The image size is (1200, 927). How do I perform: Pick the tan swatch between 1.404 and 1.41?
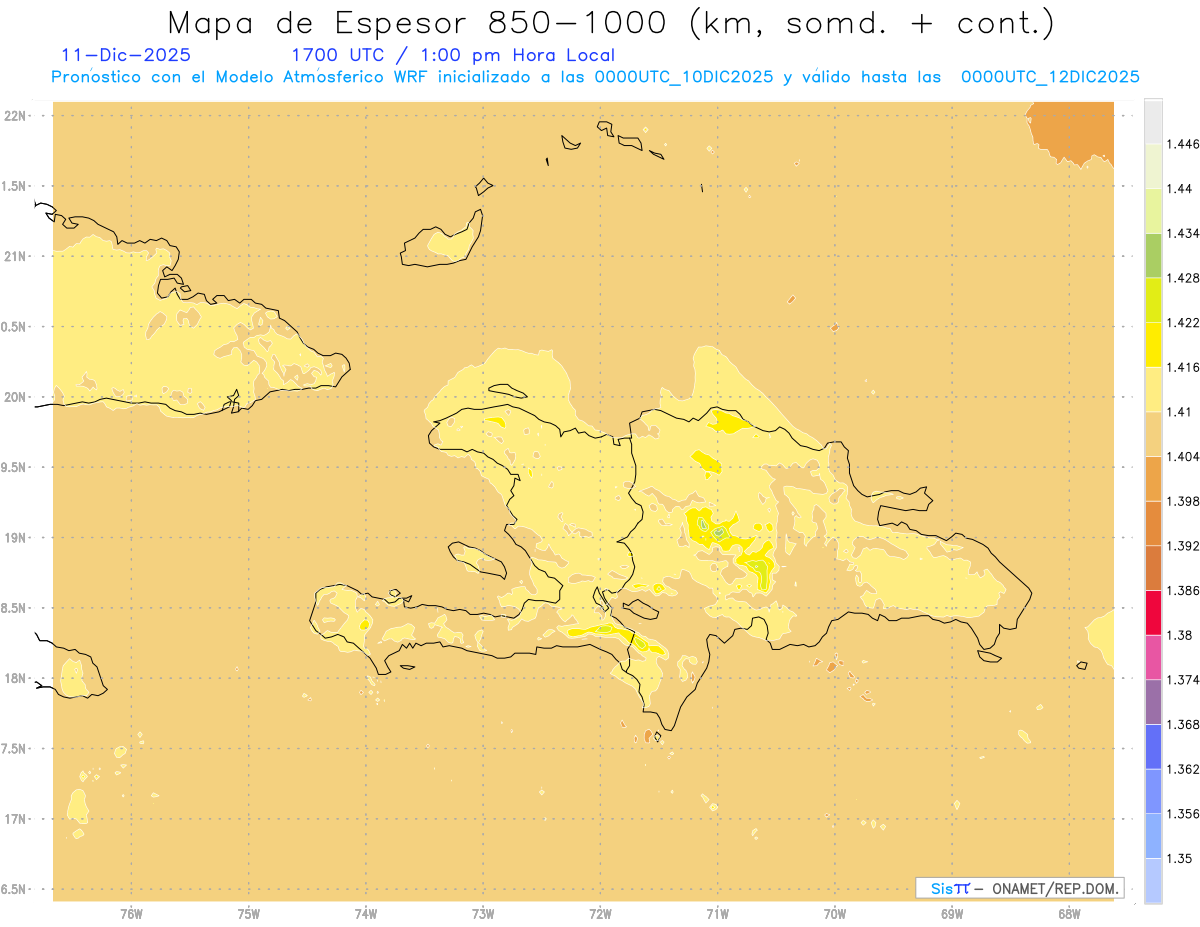pyautogui.click(x=1153, y=433)
